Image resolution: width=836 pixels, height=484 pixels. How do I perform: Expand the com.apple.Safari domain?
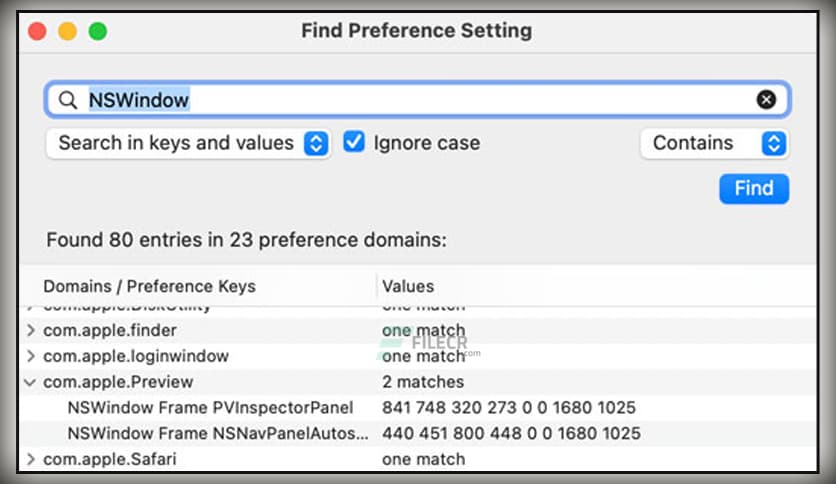click(31, 459)
